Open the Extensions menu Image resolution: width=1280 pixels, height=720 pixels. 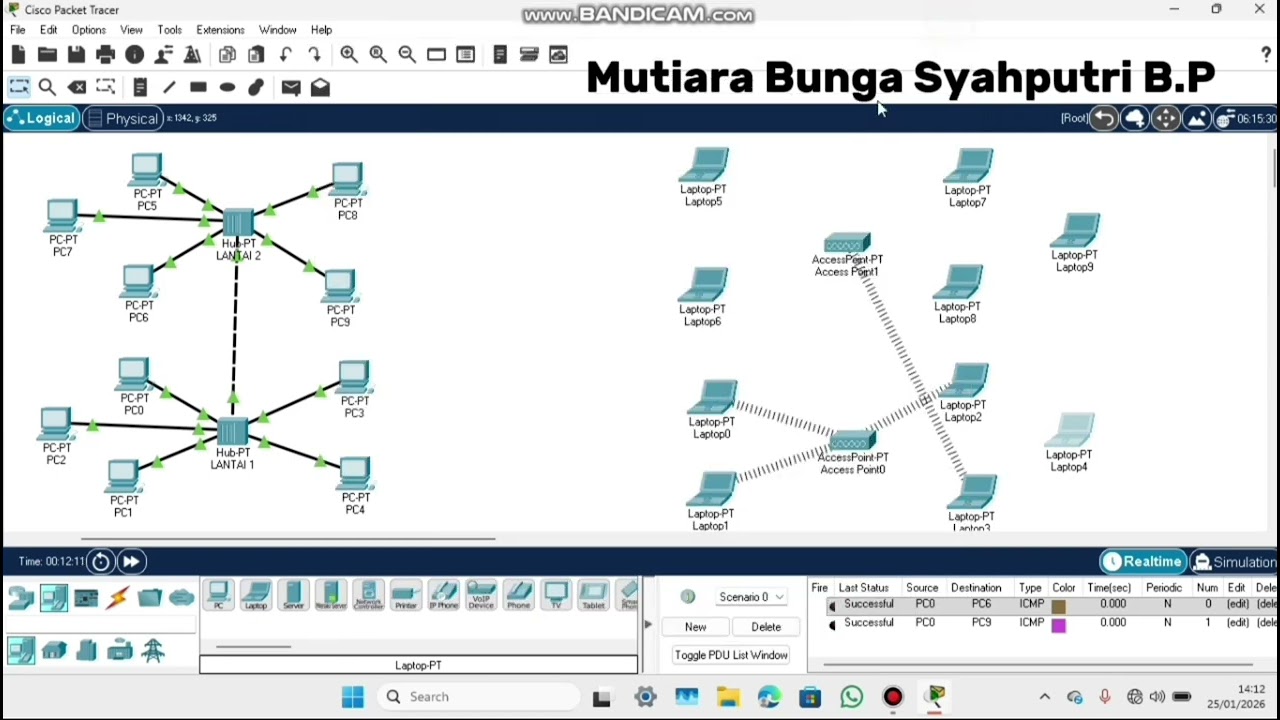click(x=220, y=30)
